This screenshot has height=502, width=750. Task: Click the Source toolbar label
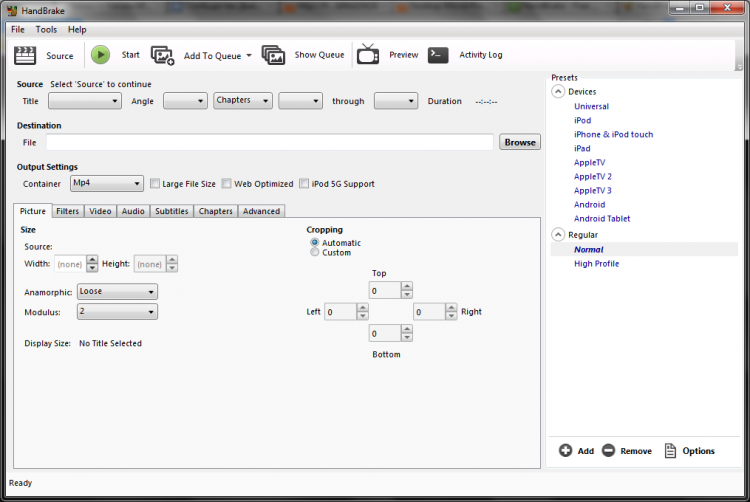click(x=60, y=55)
